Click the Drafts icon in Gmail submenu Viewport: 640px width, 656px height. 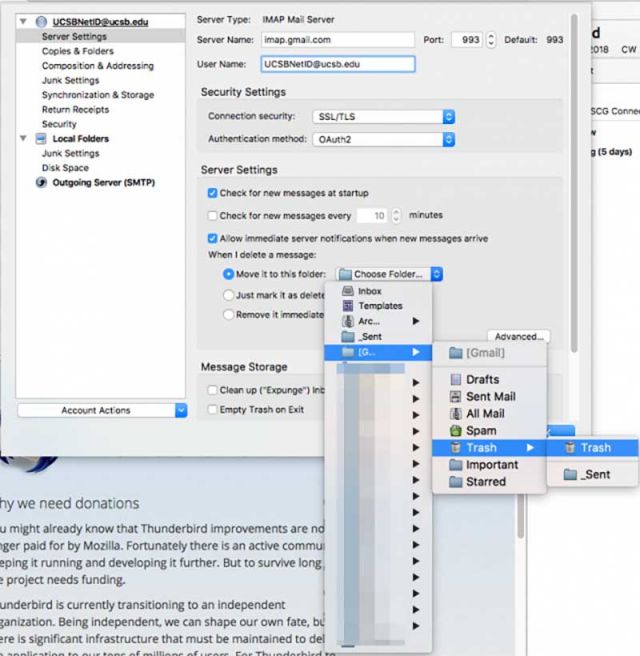tap(456, 379)
